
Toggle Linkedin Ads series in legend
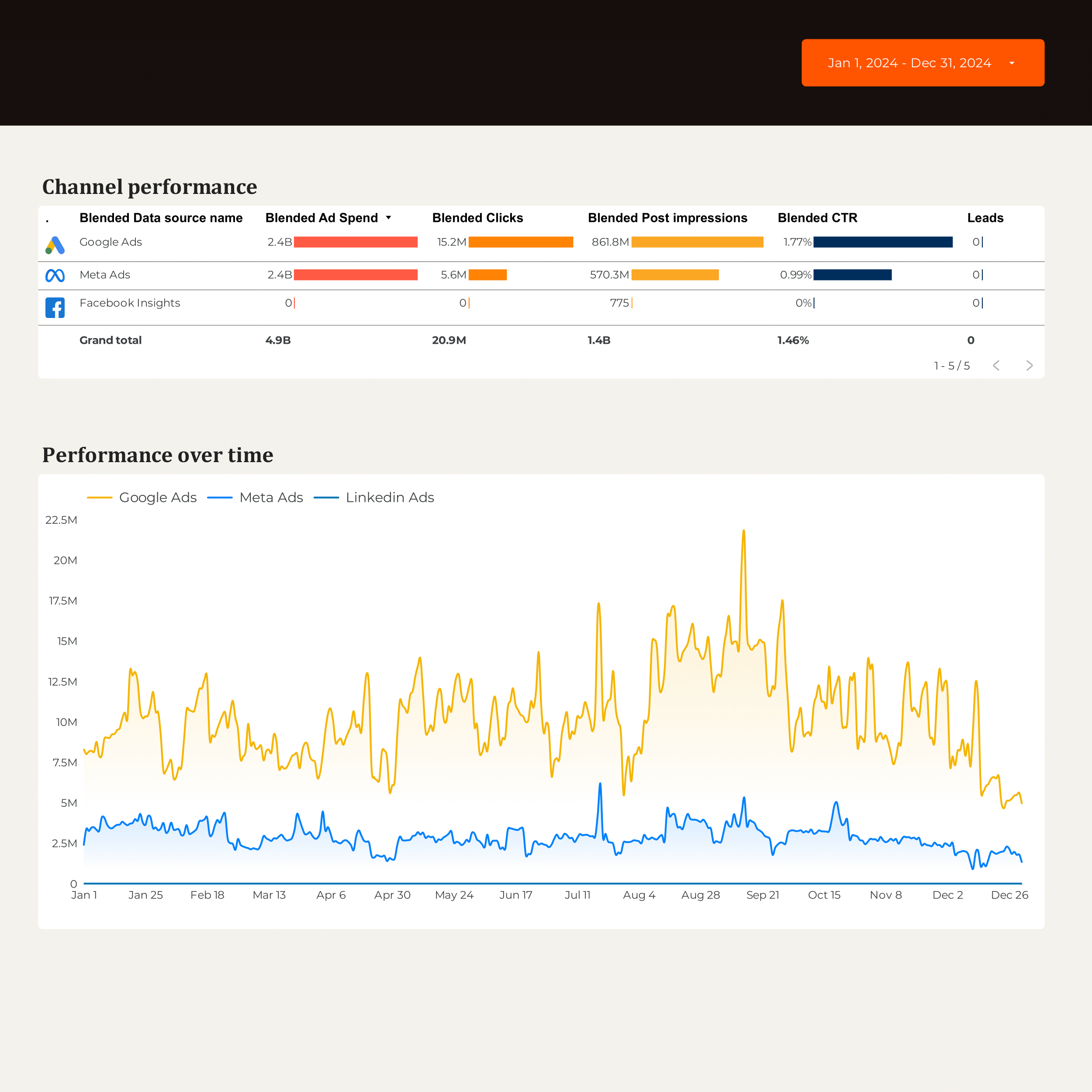(373, 498)
